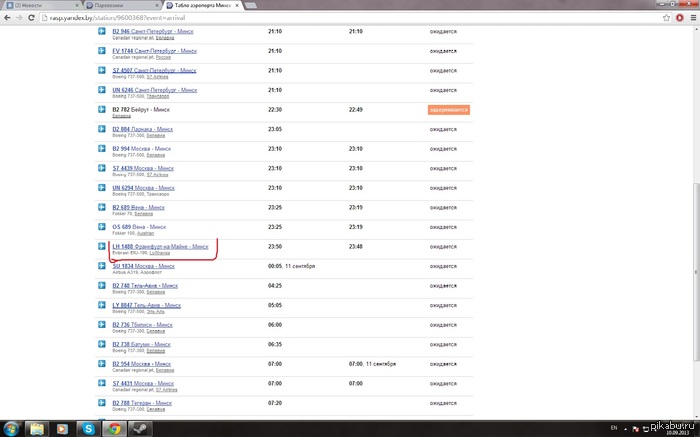Viewport: 700px width, 437px height.
Task: Click the airplane icon for flight B2 994
Action: click(x=102, y=148)
